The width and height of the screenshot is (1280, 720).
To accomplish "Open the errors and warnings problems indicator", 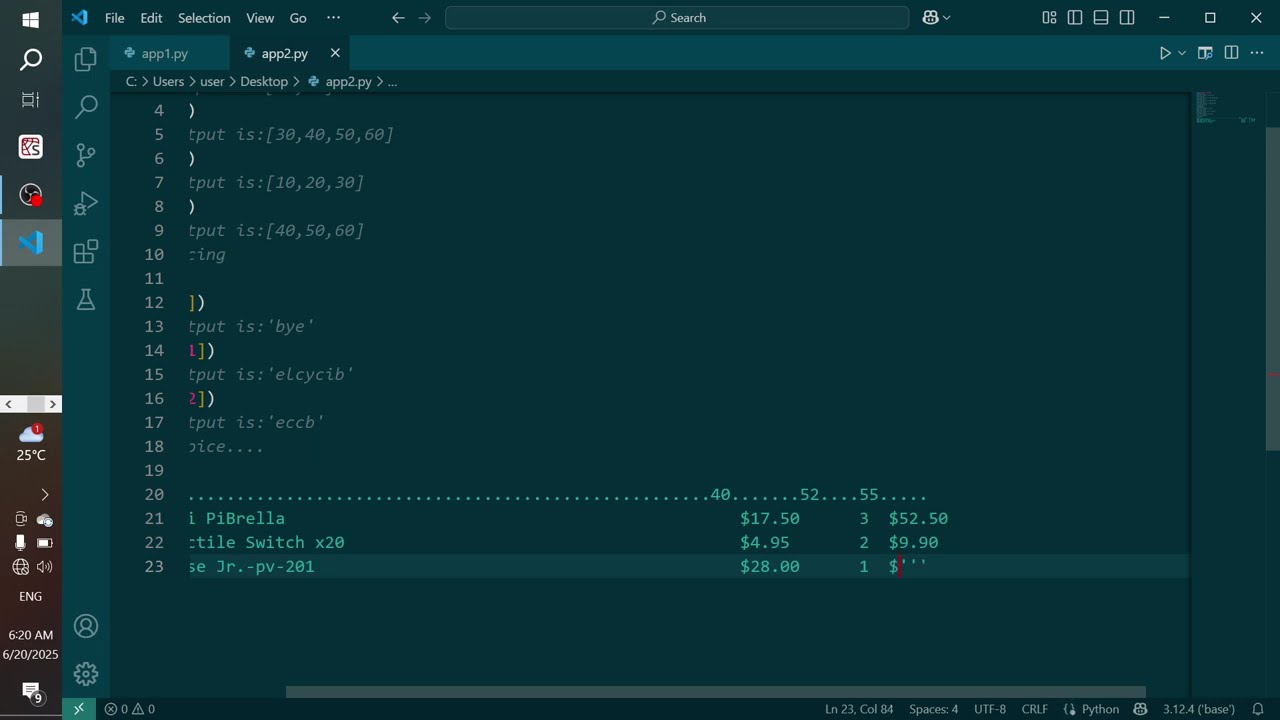I will pyautogui.click(x=130, y=709).
